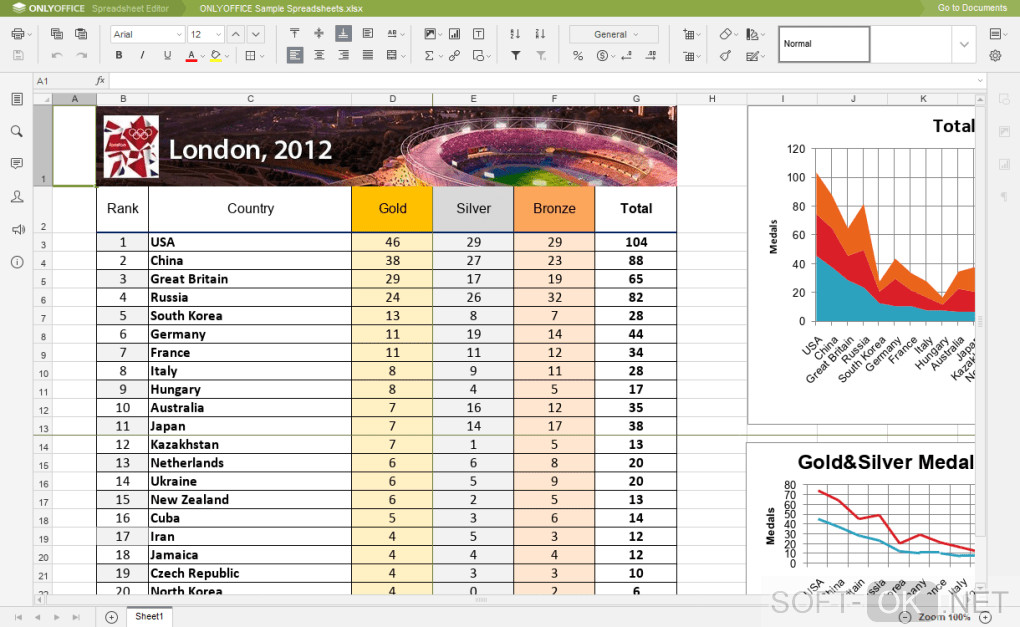1020x627 pixels.
Task: Open the font color red swatch
Action: (191, 56)
